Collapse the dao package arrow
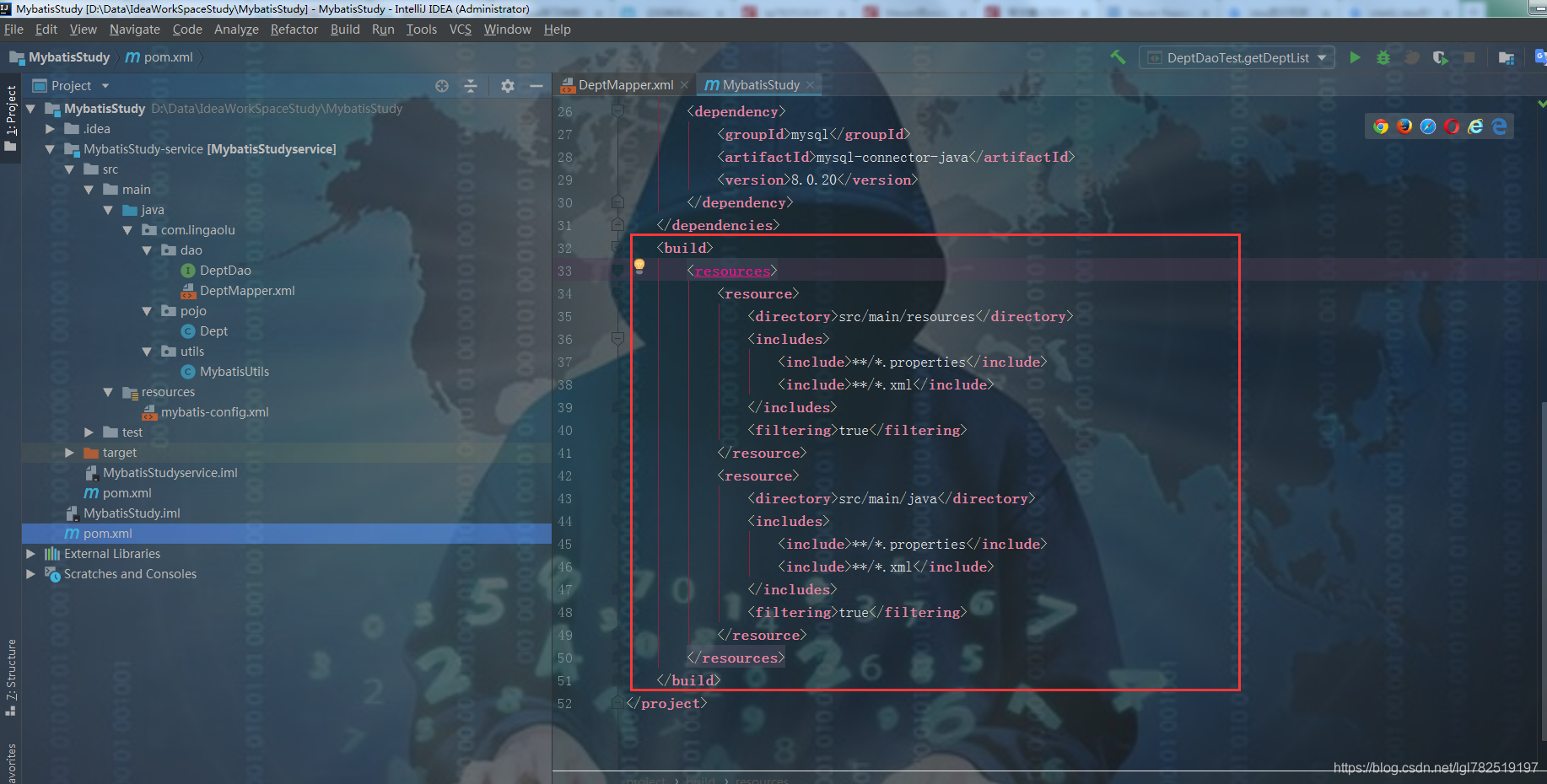This screenshot has width=1547, height=784. 147,250
